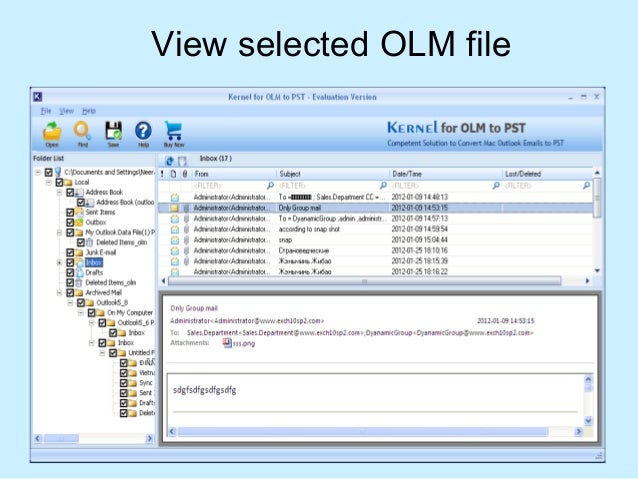The image size is (638, 479).
Task: Toggle the Junk E-mail checkbox
Action: [x=70, y=252]
